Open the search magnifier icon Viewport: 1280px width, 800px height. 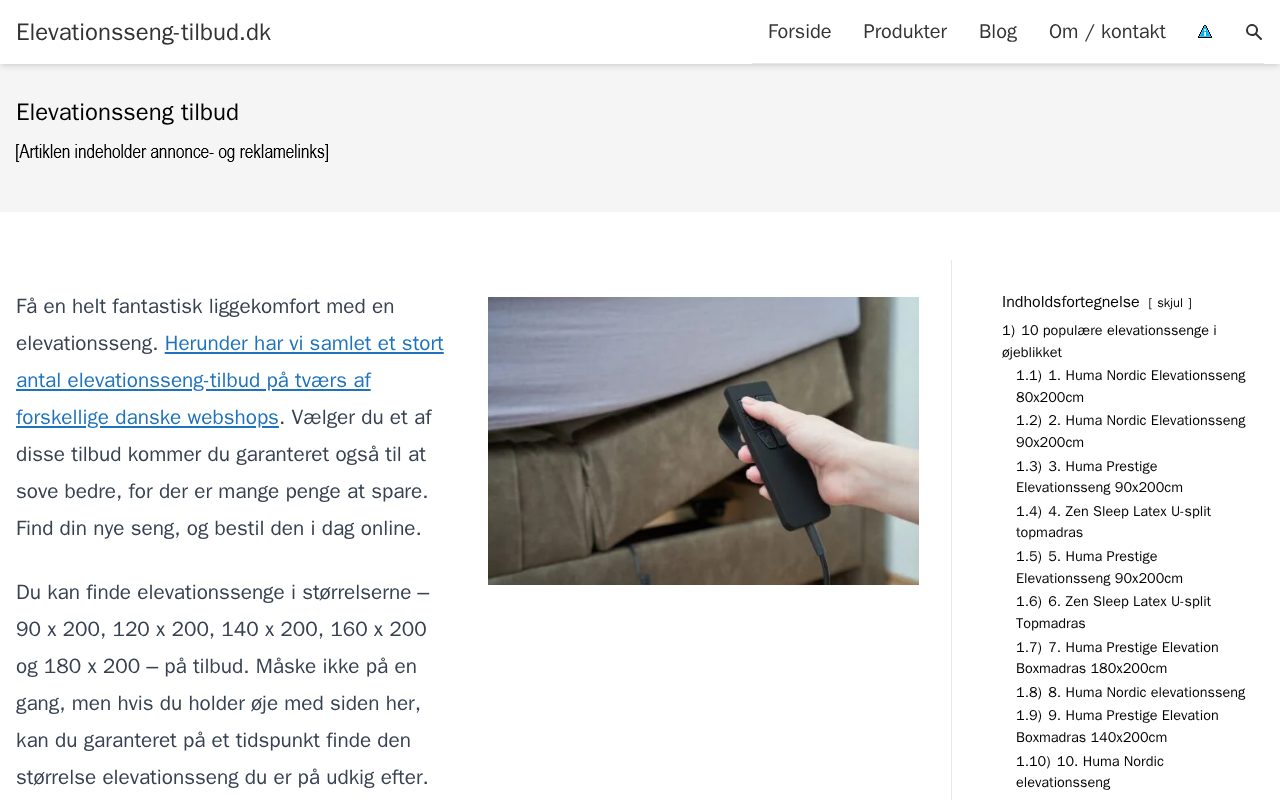(1254, 32)
